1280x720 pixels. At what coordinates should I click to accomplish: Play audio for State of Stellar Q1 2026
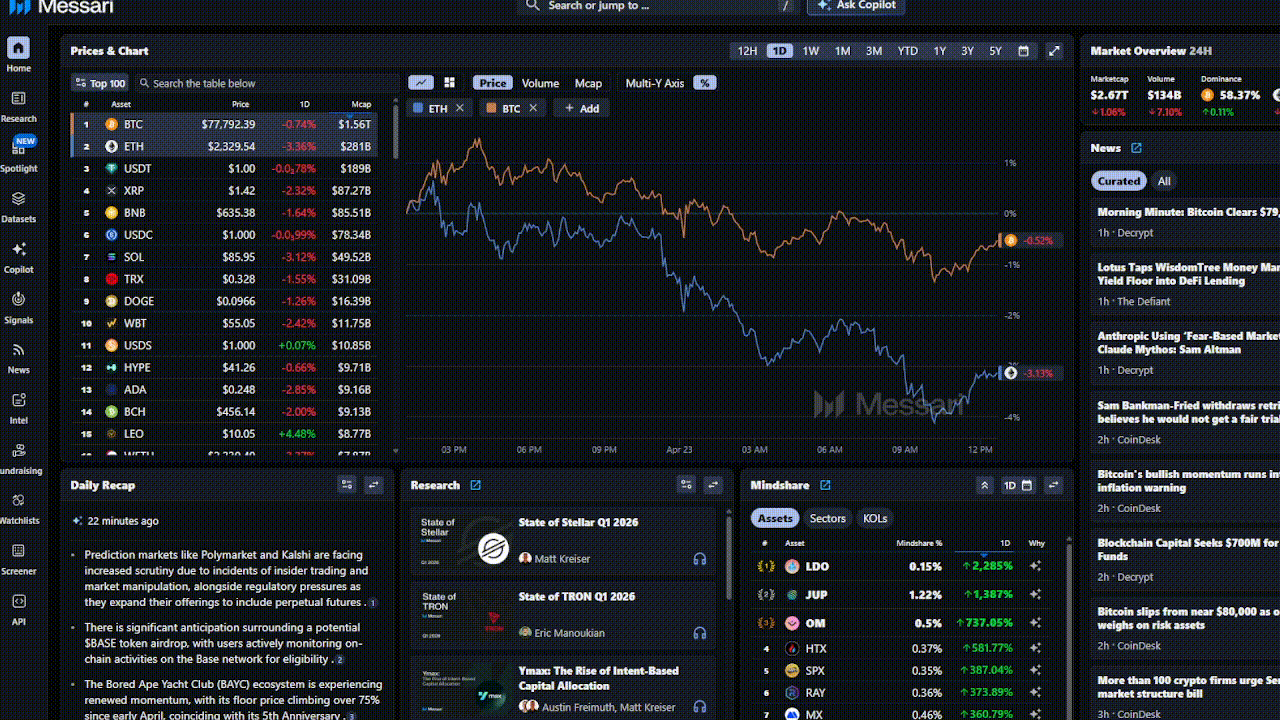pos(700,559)
